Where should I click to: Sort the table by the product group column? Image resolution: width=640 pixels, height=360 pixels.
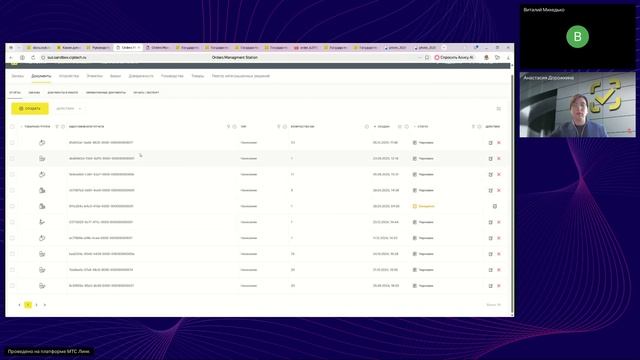36,127
